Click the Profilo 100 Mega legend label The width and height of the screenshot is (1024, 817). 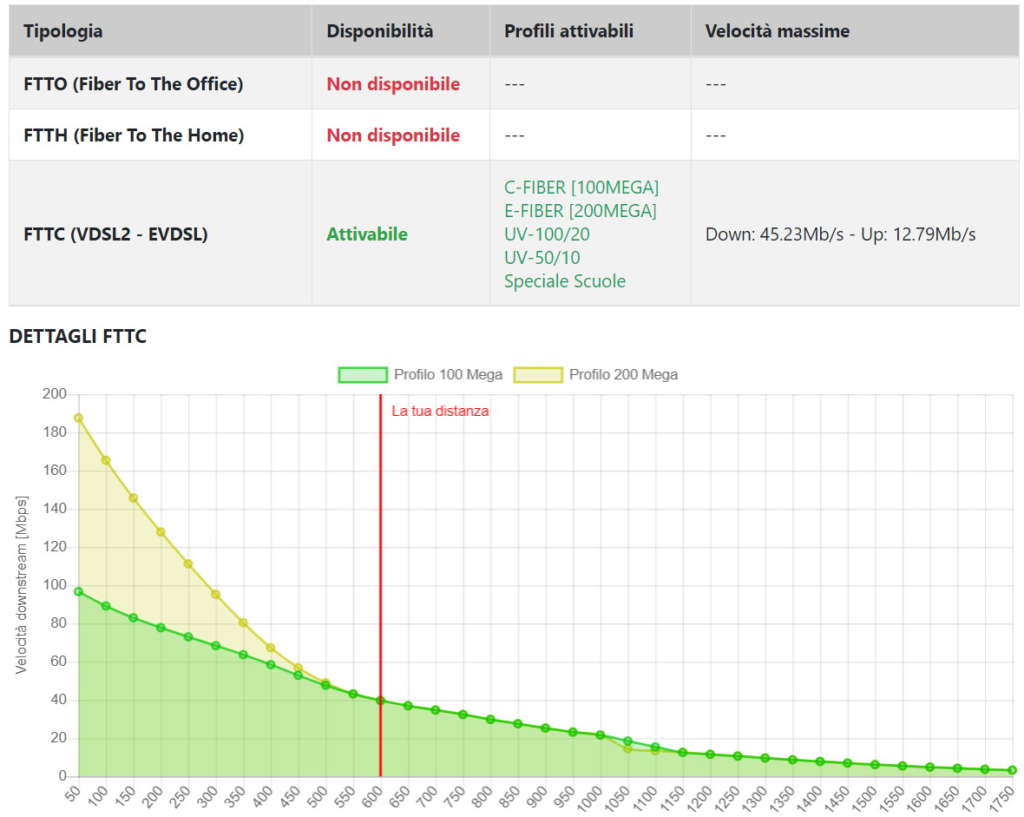click(448, 375)
